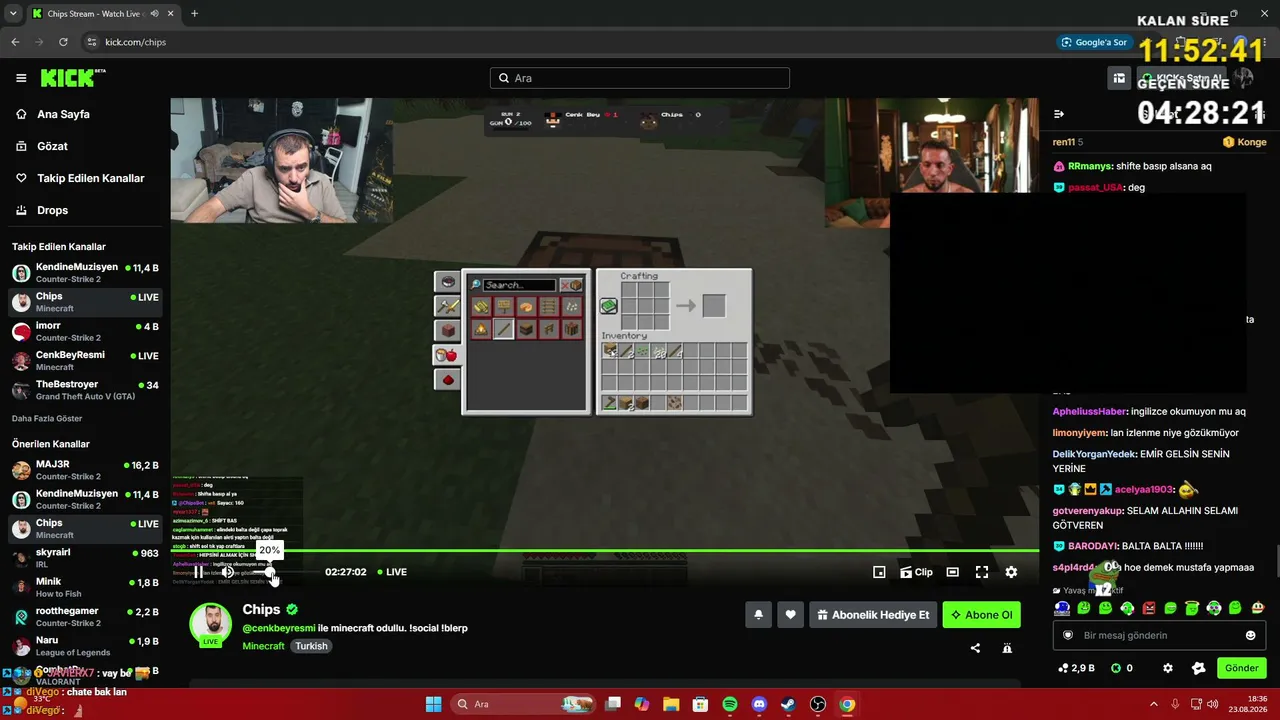The width and height of the screenshot is (1280, 720).
Task: Follow Chips with the heart button
Action: 790,615
